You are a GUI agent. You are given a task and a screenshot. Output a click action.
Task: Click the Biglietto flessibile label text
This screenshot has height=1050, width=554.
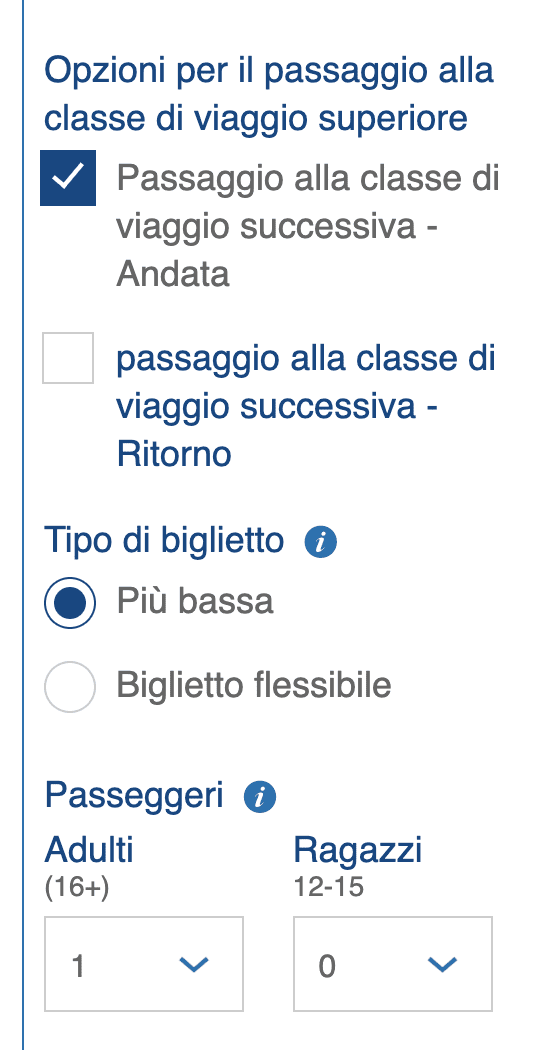click(253, 685)
